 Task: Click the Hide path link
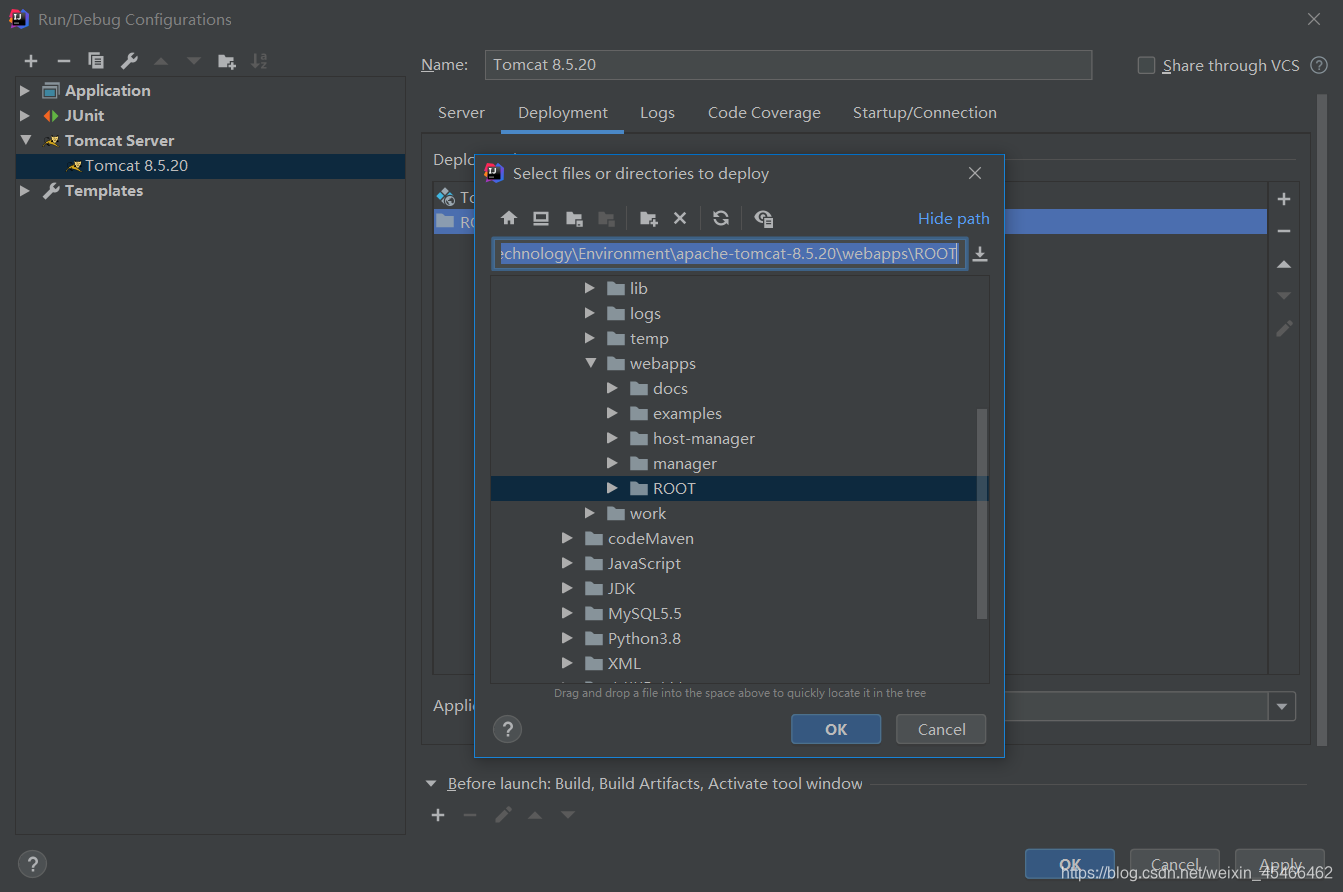(x=954, y=218)
